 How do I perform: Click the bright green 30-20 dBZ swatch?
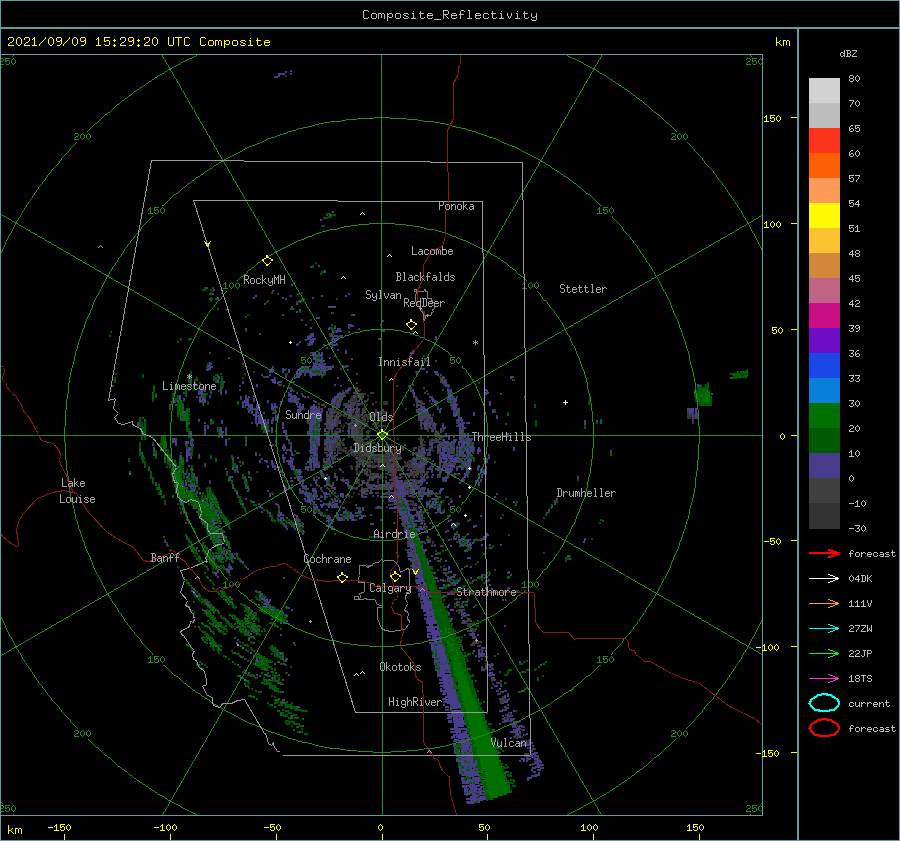point(824,416)
